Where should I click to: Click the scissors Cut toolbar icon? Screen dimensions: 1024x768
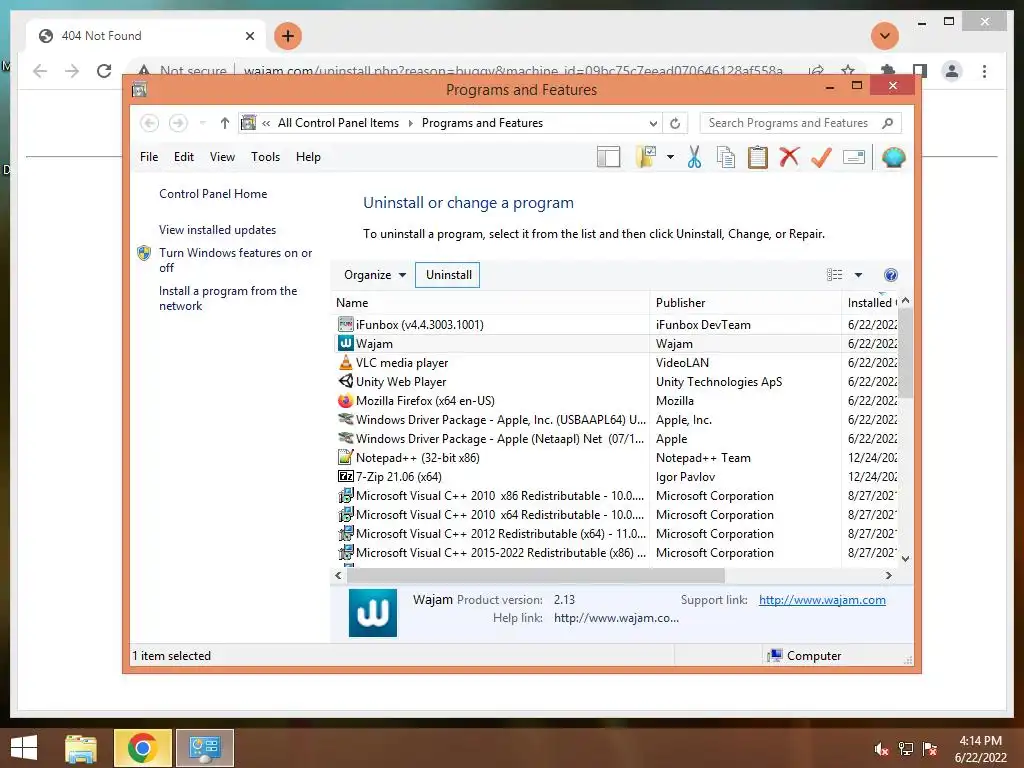click(x=694, y=157)
